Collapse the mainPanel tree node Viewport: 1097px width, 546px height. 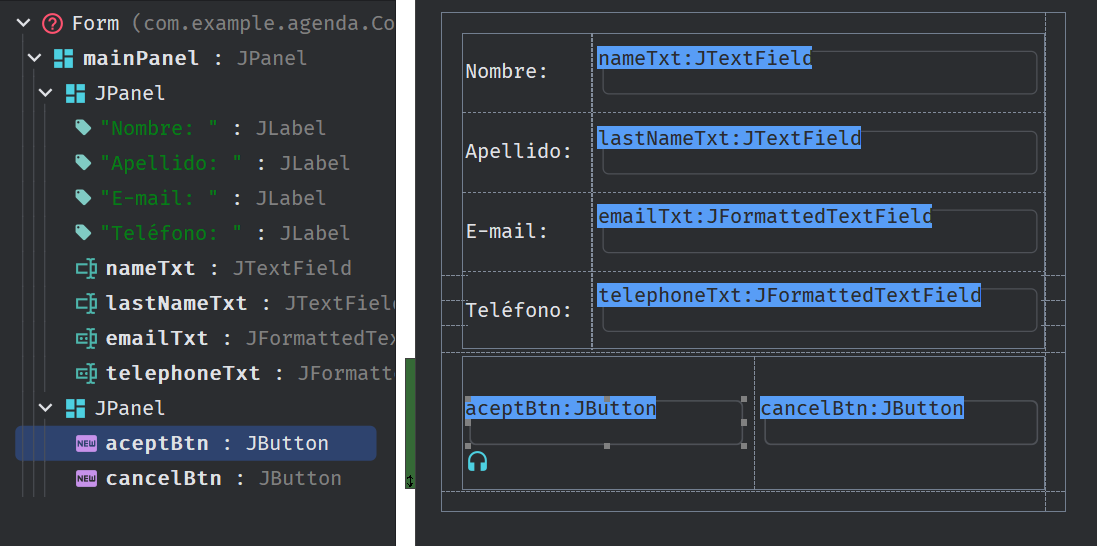pos(35,58)
